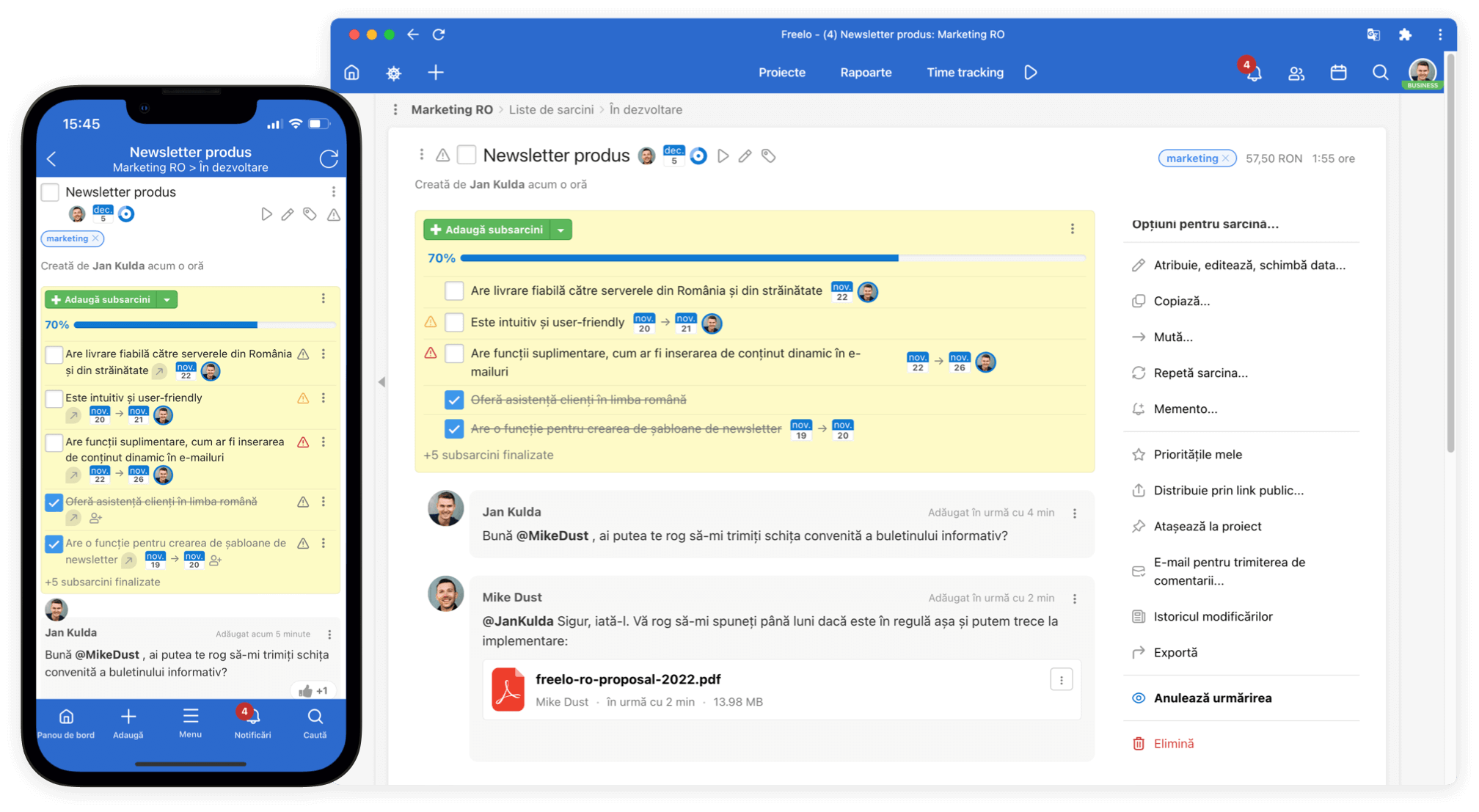Screen dimensions: 1479x812
Task: Tap Menu in phone bottom bar
Action: point(190,723)
